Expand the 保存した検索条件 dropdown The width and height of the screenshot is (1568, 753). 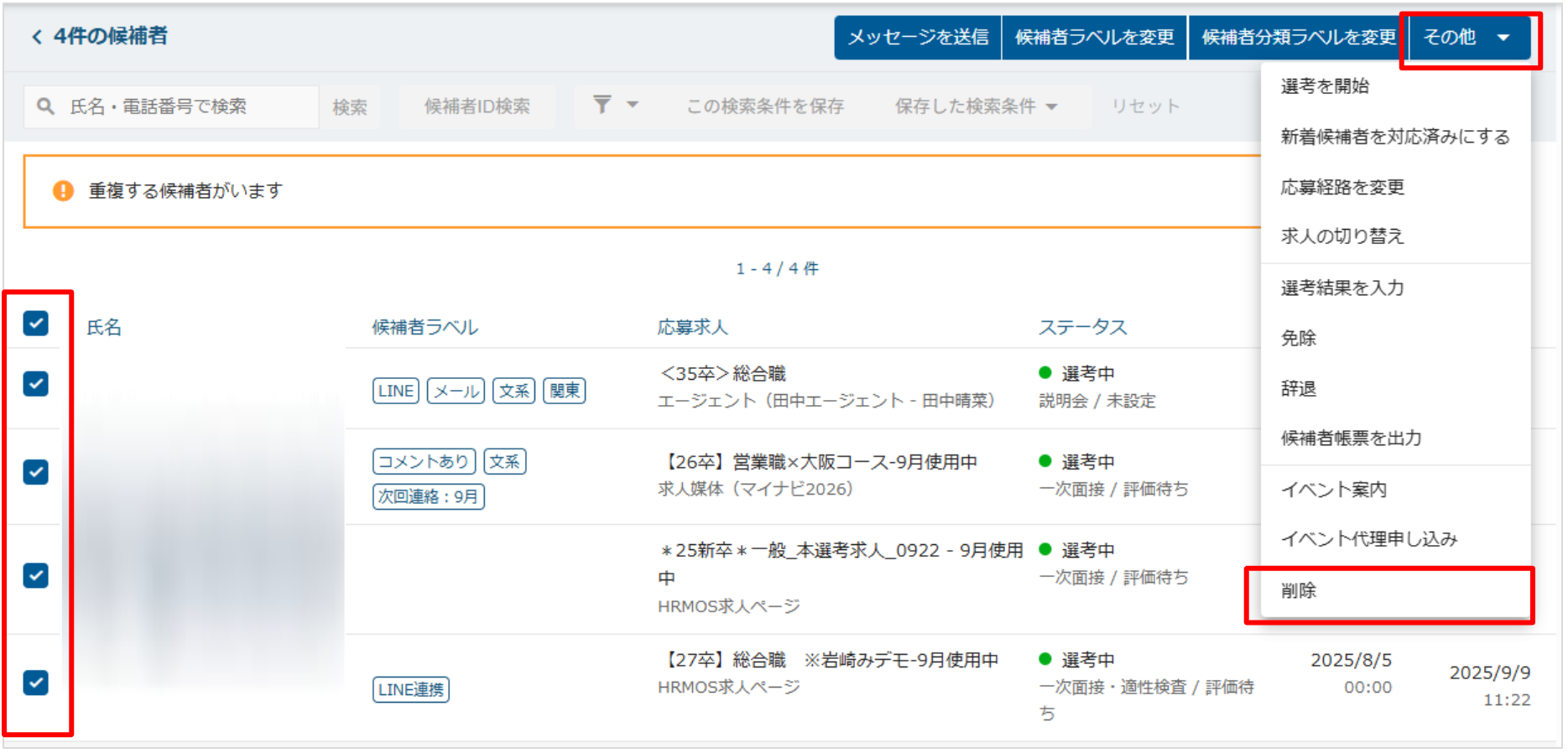[x=976, y=106]
